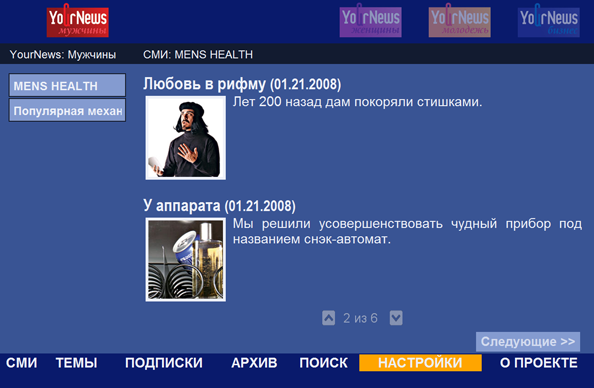This screenshot has height=388, width=594.
Task: Click breadcrumb YourNews: Мужчины
Action: coord(63,54)
